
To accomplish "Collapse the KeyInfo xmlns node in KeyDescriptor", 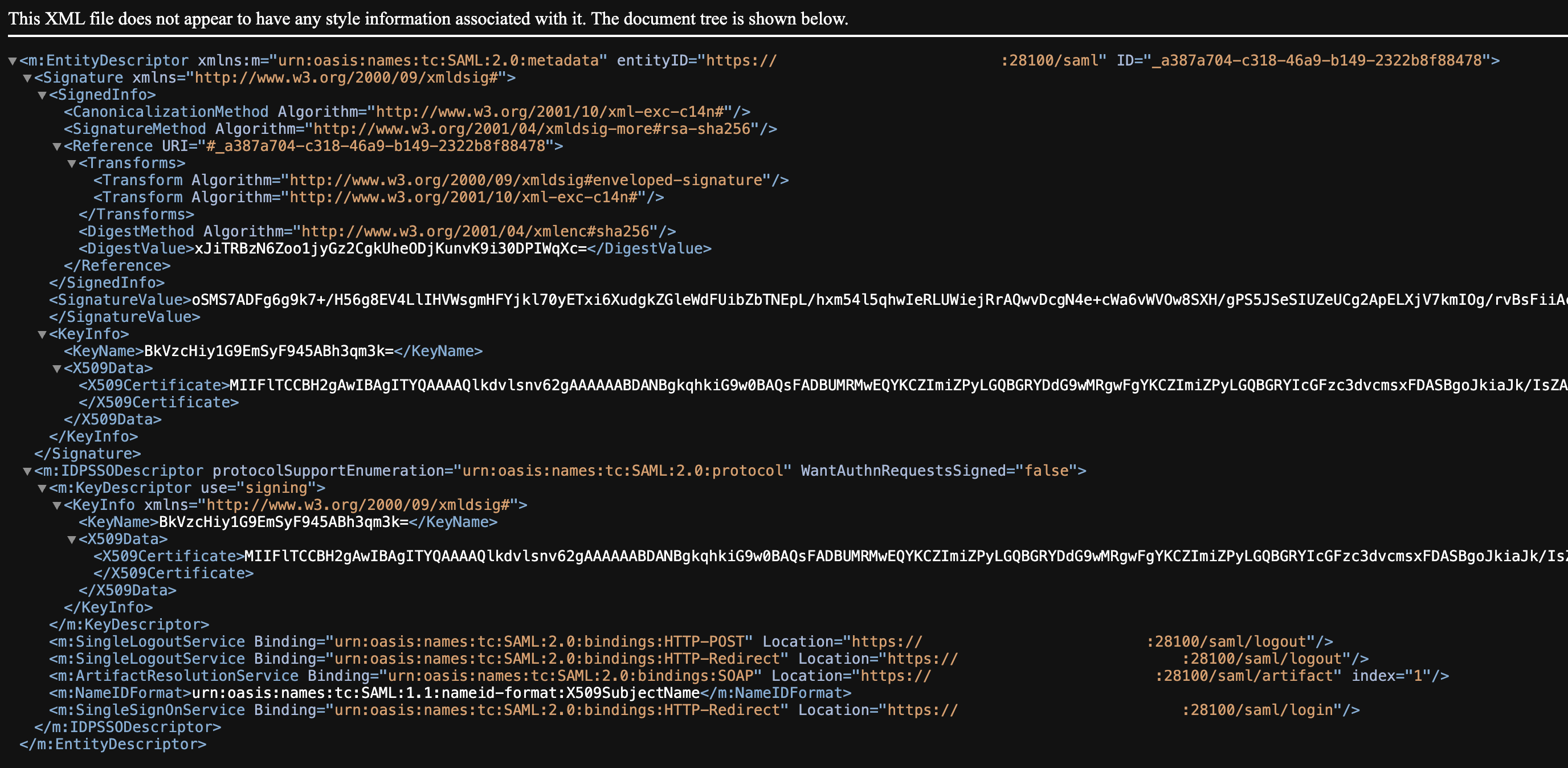I will (x=56, y=505).
